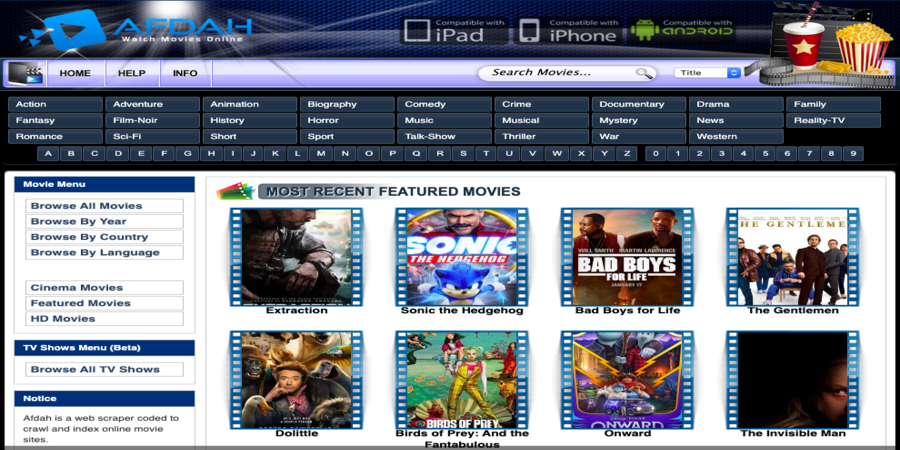Click the filmstrip icon beside Most Recent Featured Movies
The height and width of the screenshot is (450, 900).
click(235, 191)
